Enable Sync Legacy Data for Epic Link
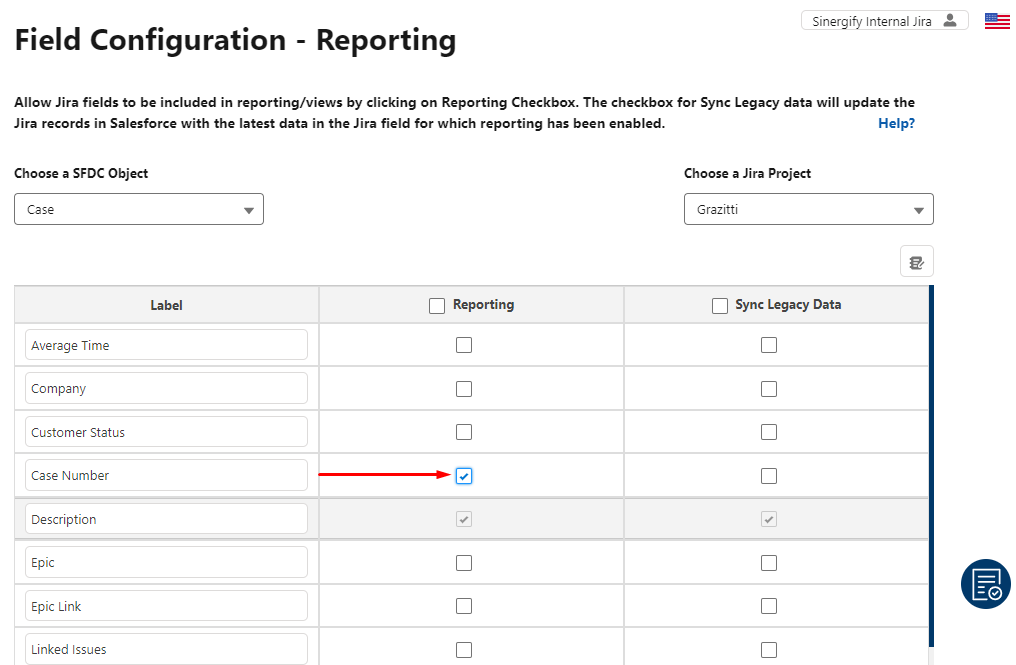The width and height of the screenshot is (1016, 665). [x=769, y=606]
